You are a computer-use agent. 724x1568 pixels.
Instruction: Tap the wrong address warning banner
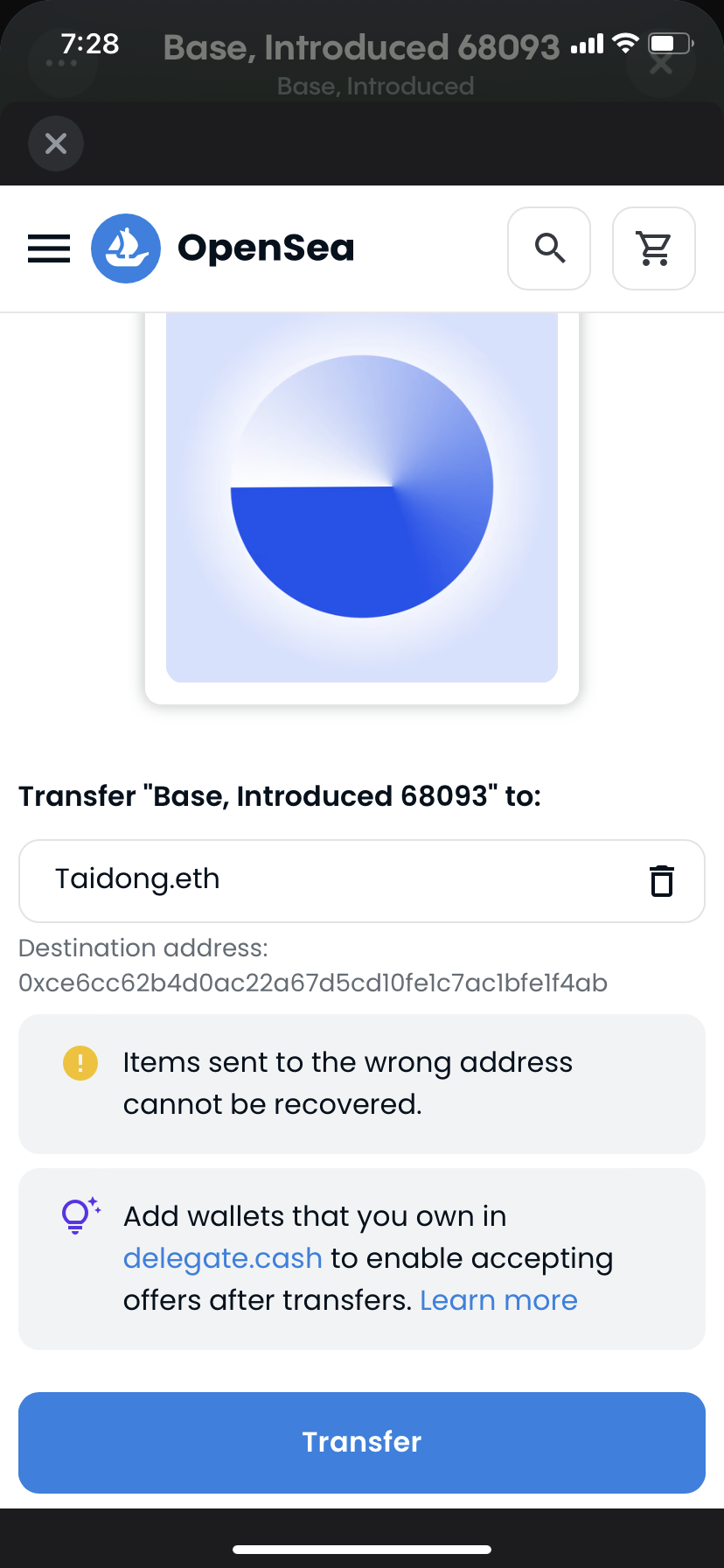362,1083
